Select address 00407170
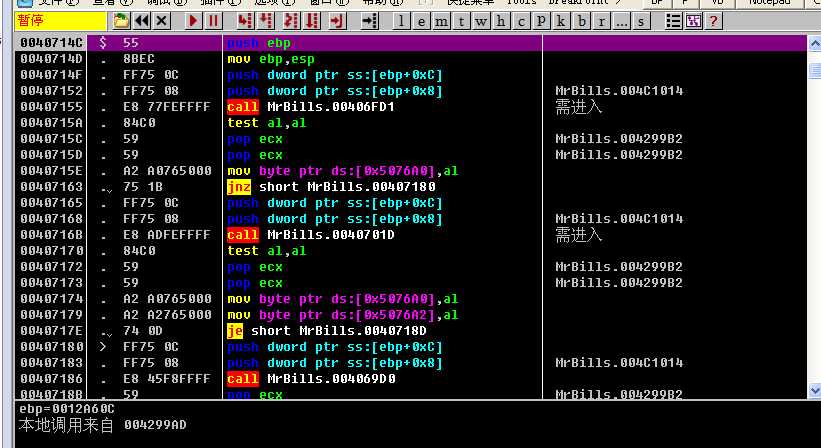The width and height of the screenshot is (821, 448). (x=51, y=251)
